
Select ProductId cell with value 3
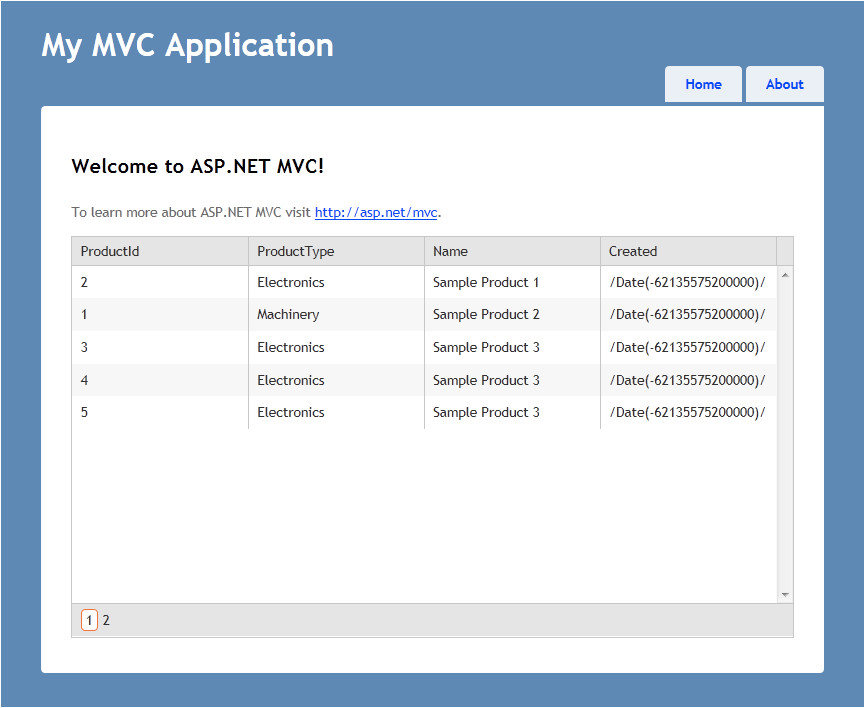(160, 348)
